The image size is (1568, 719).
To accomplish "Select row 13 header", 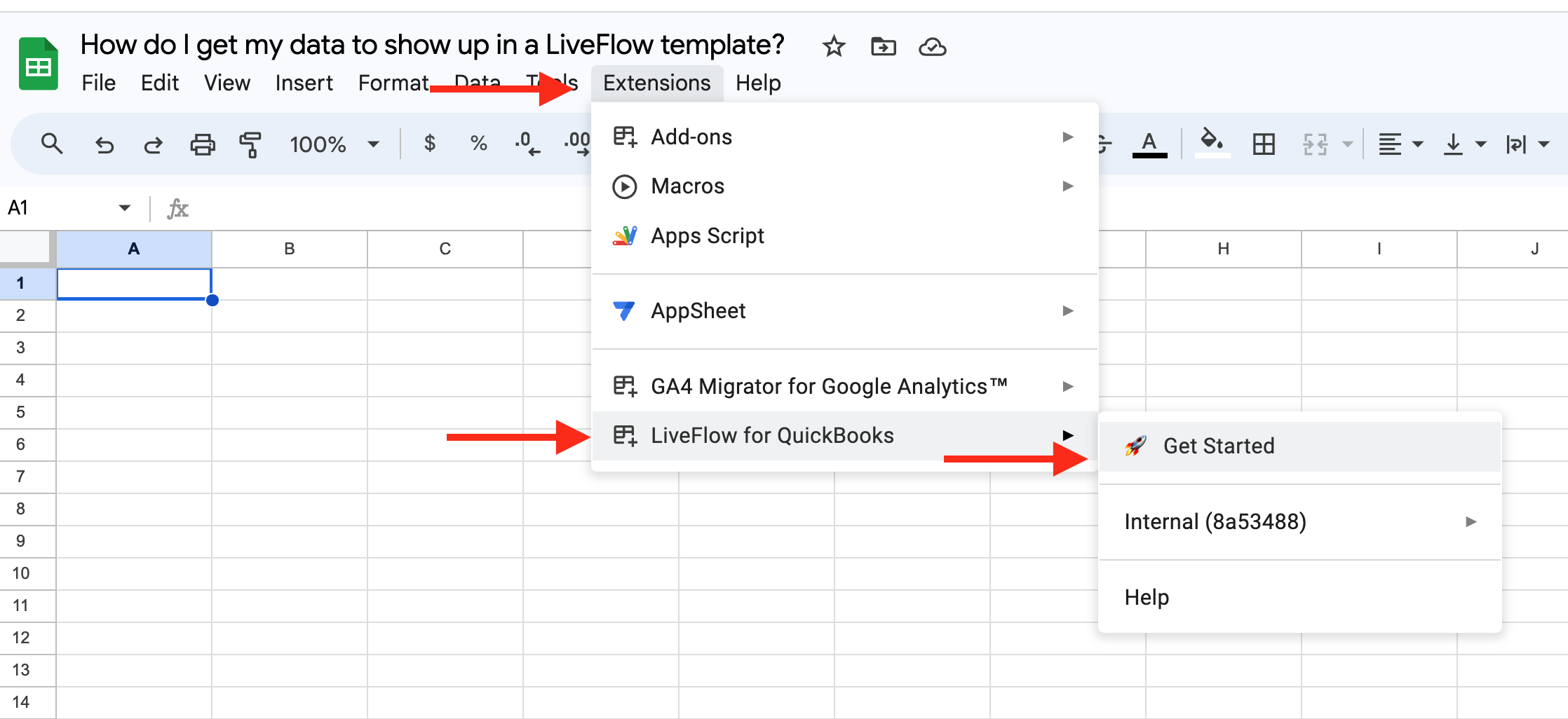I will [27, 670].
